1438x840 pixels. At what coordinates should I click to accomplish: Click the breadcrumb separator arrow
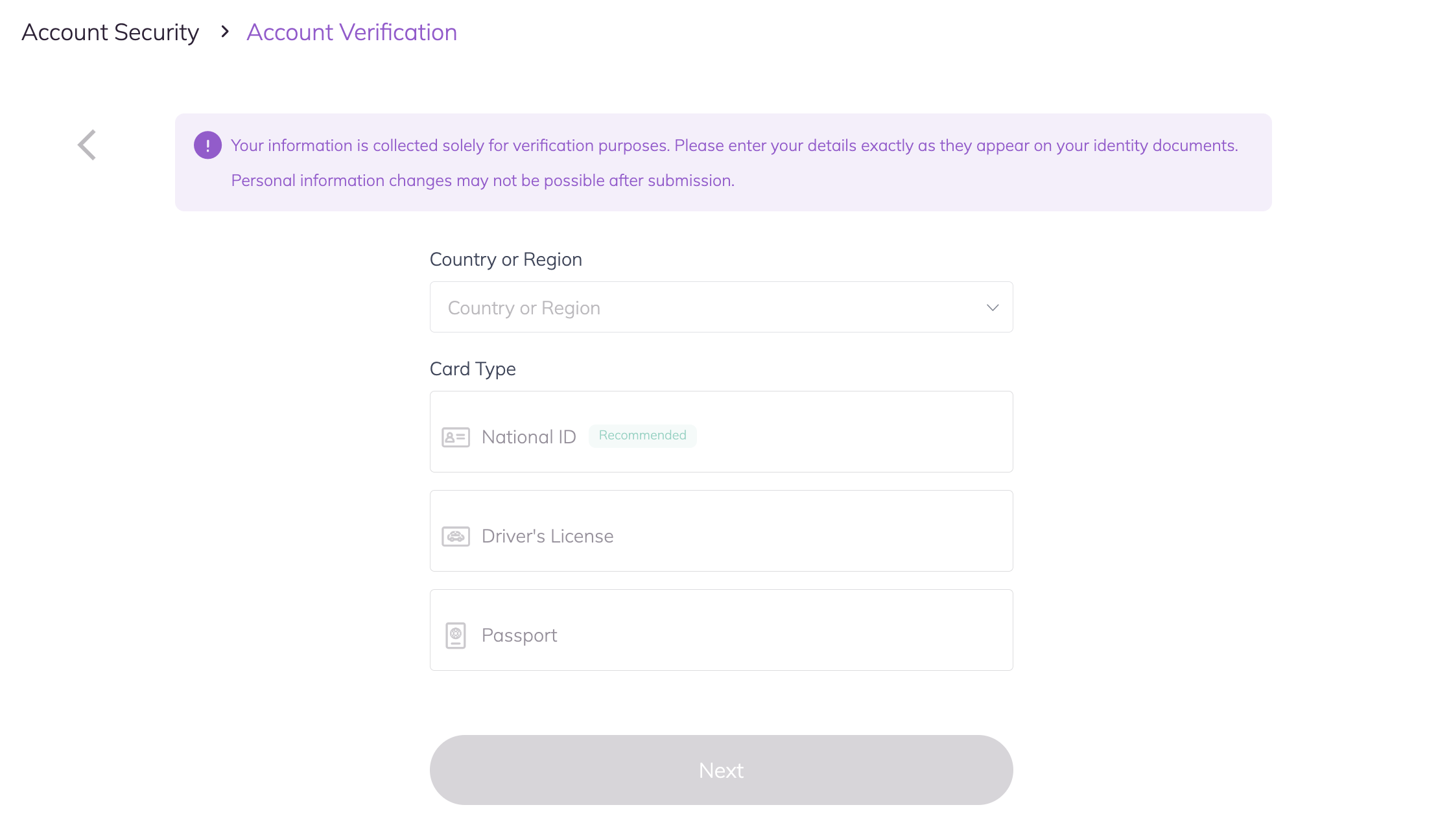[225, 32]
